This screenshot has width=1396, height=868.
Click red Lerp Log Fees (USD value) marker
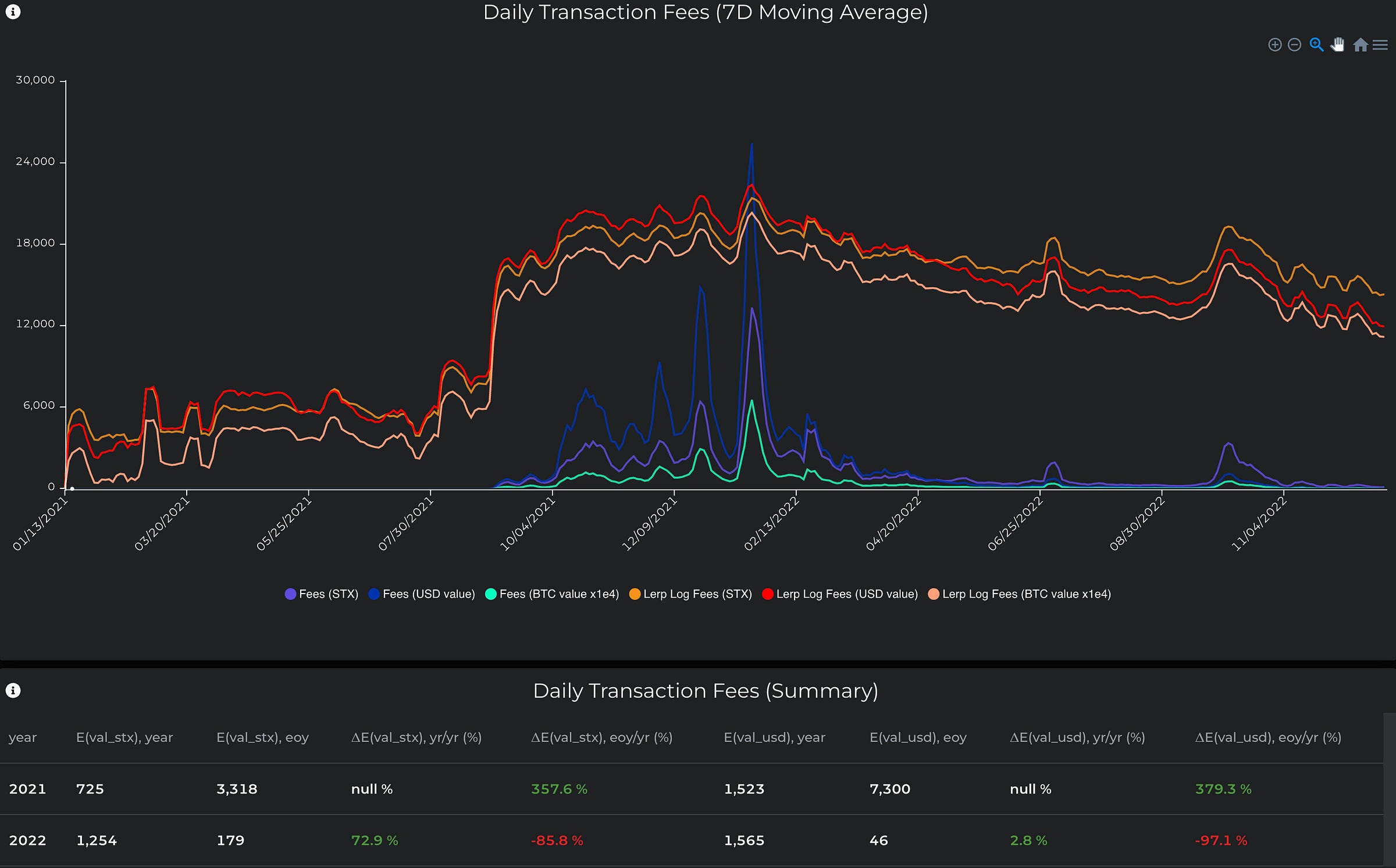[767, 594]
